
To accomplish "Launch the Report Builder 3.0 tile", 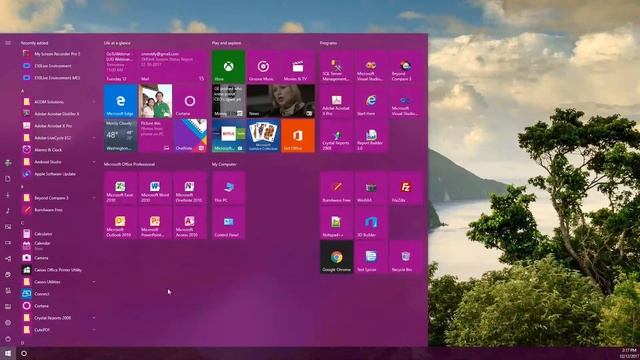I will (371, 136).
